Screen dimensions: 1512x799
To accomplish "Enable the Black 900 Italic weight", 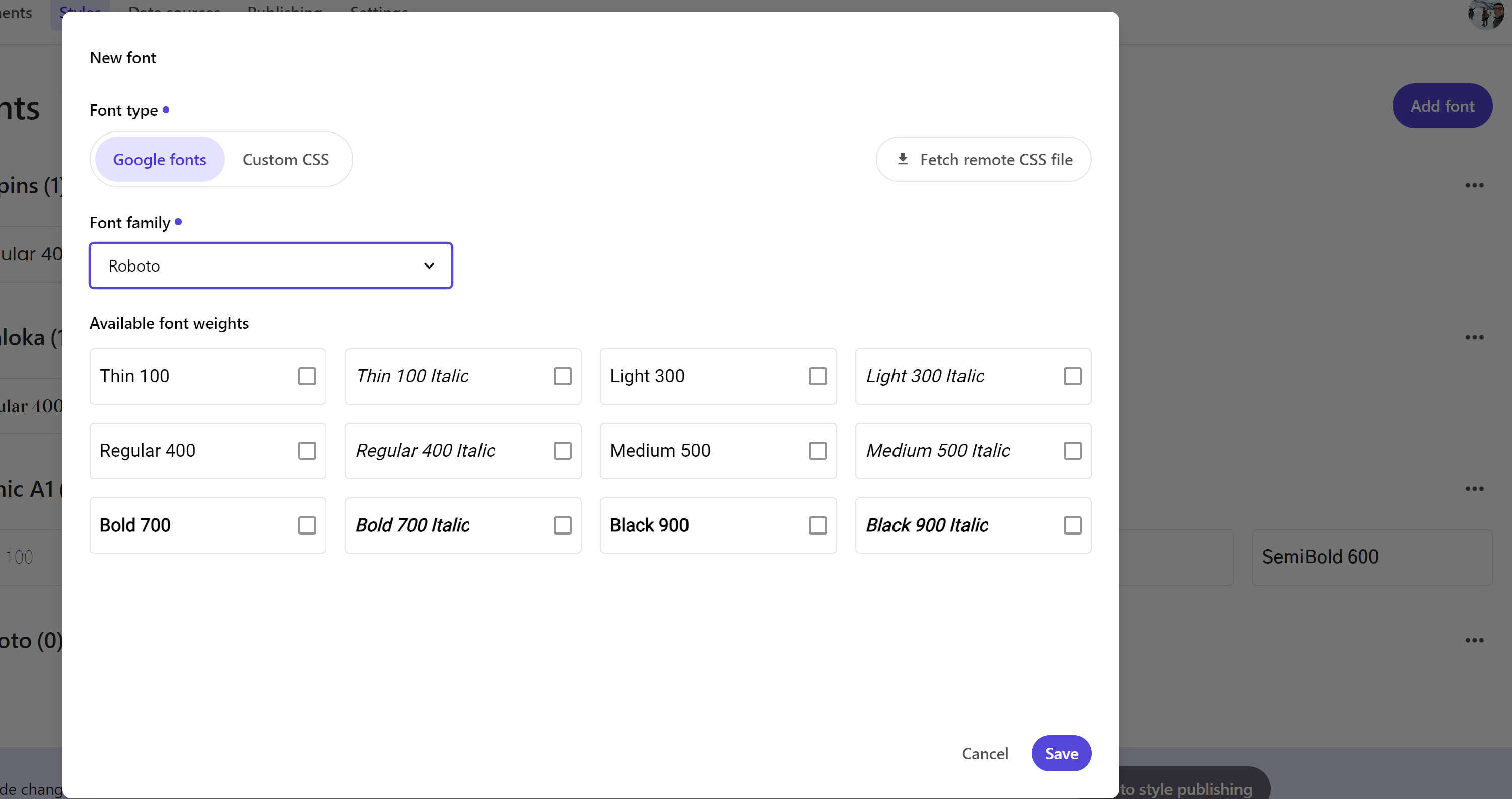I will pos(1072,525).
